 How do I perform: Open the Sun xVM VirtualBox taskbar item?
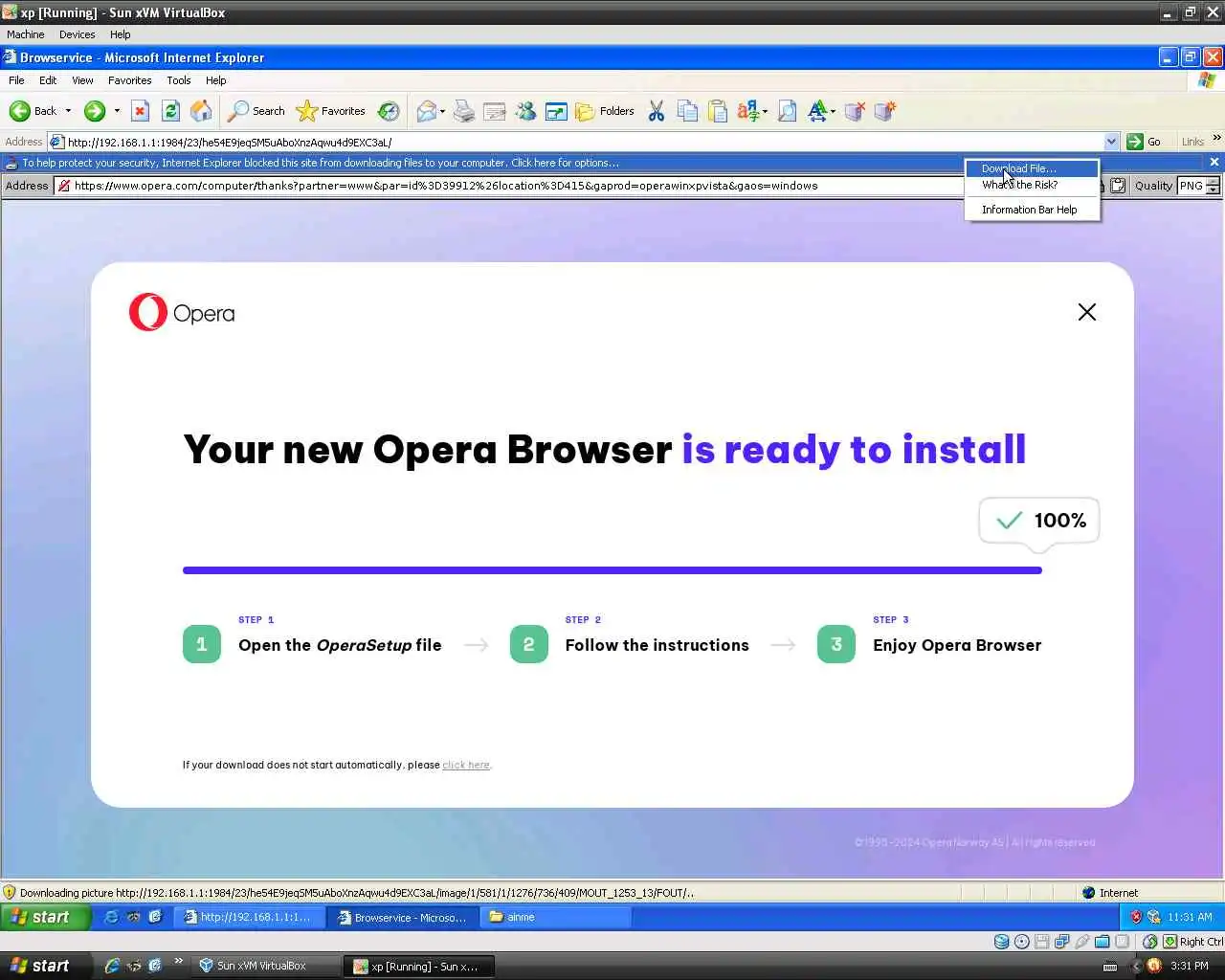[x=266, y=966]
